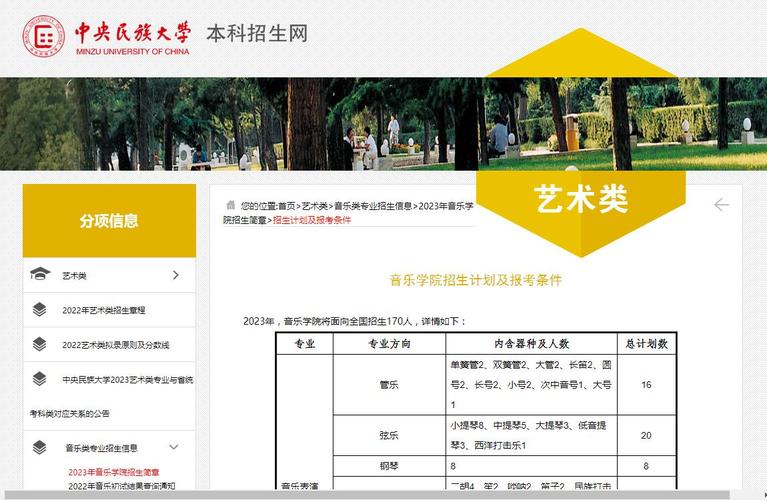The width and height of the screenshot is (767, 500).
Task: Click the graduation cap icon next to 艺术类
Action: [x=40, y=274]
